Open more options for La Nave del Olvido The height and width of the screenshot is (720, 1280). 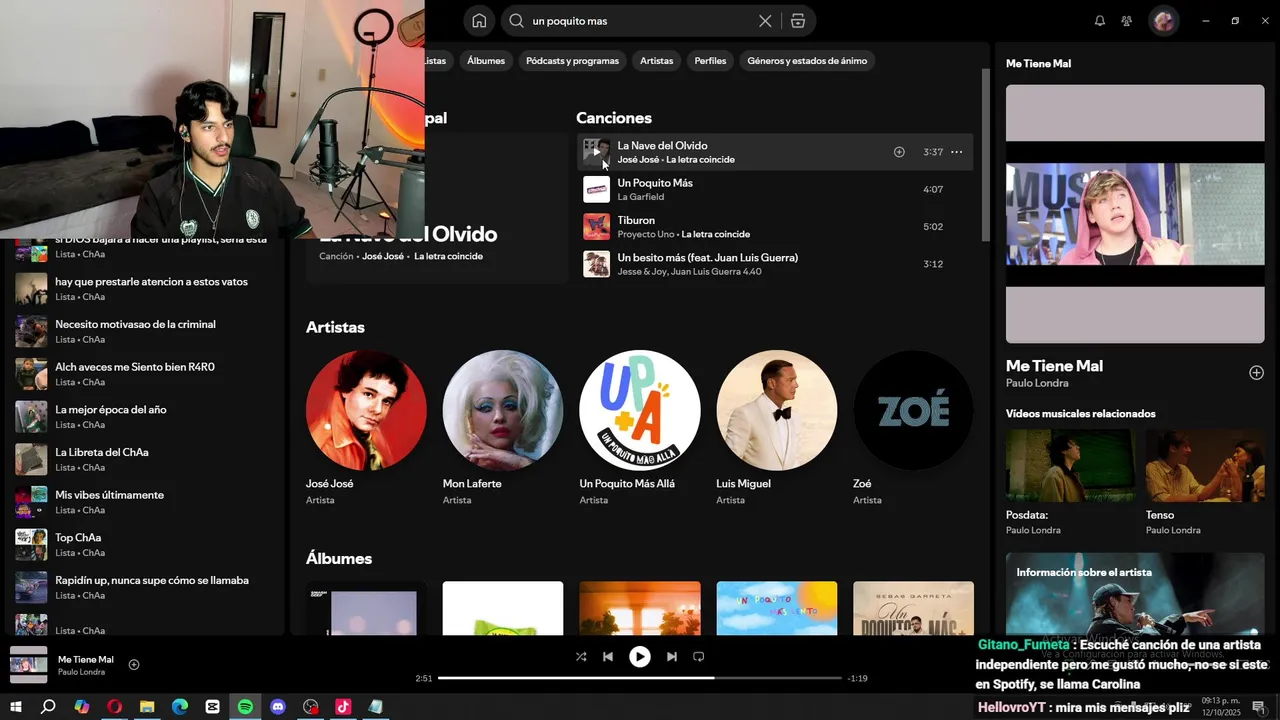coord(956,152)
